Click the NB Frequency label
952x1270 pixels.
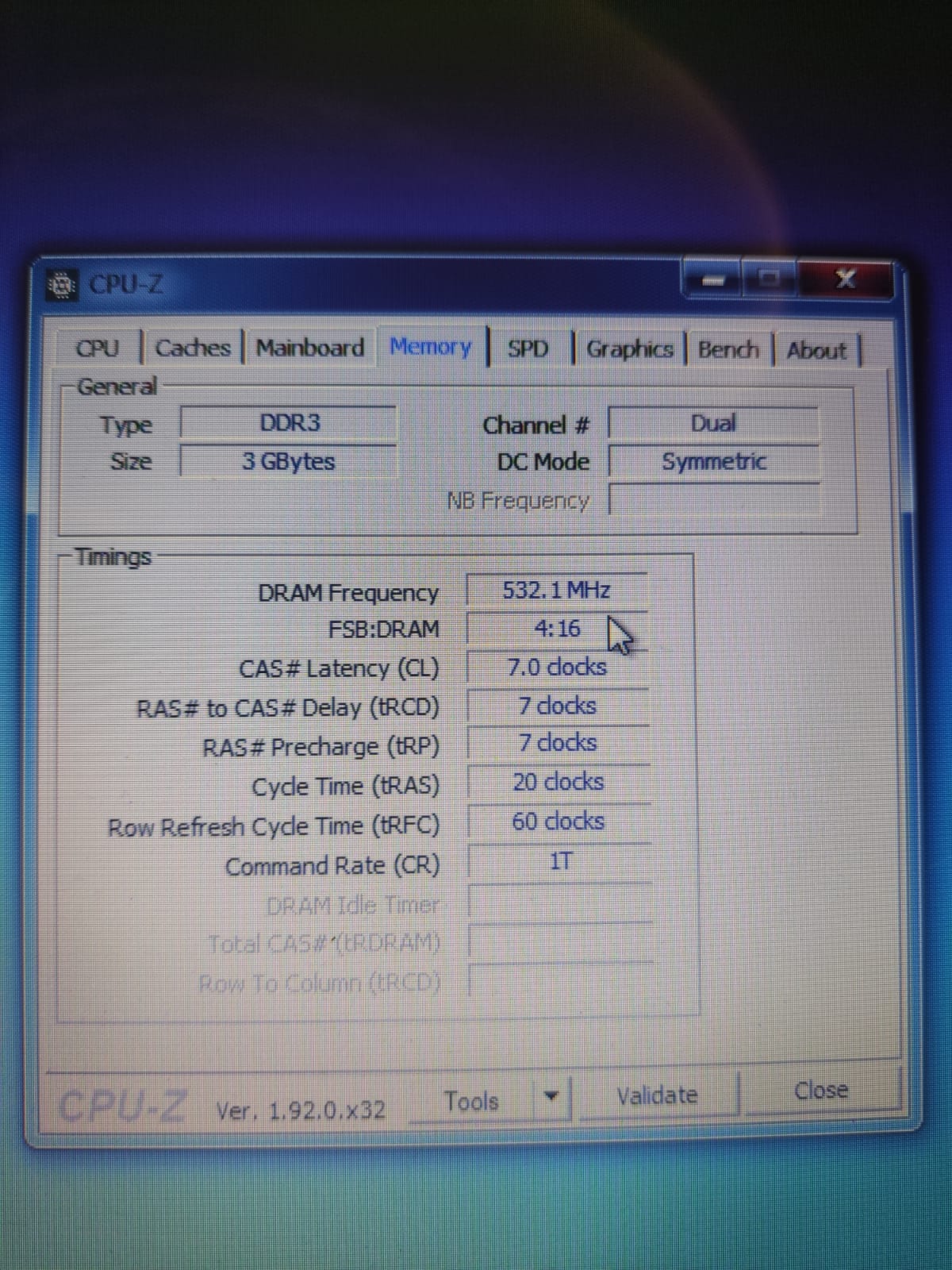click(x=518, y=501)
